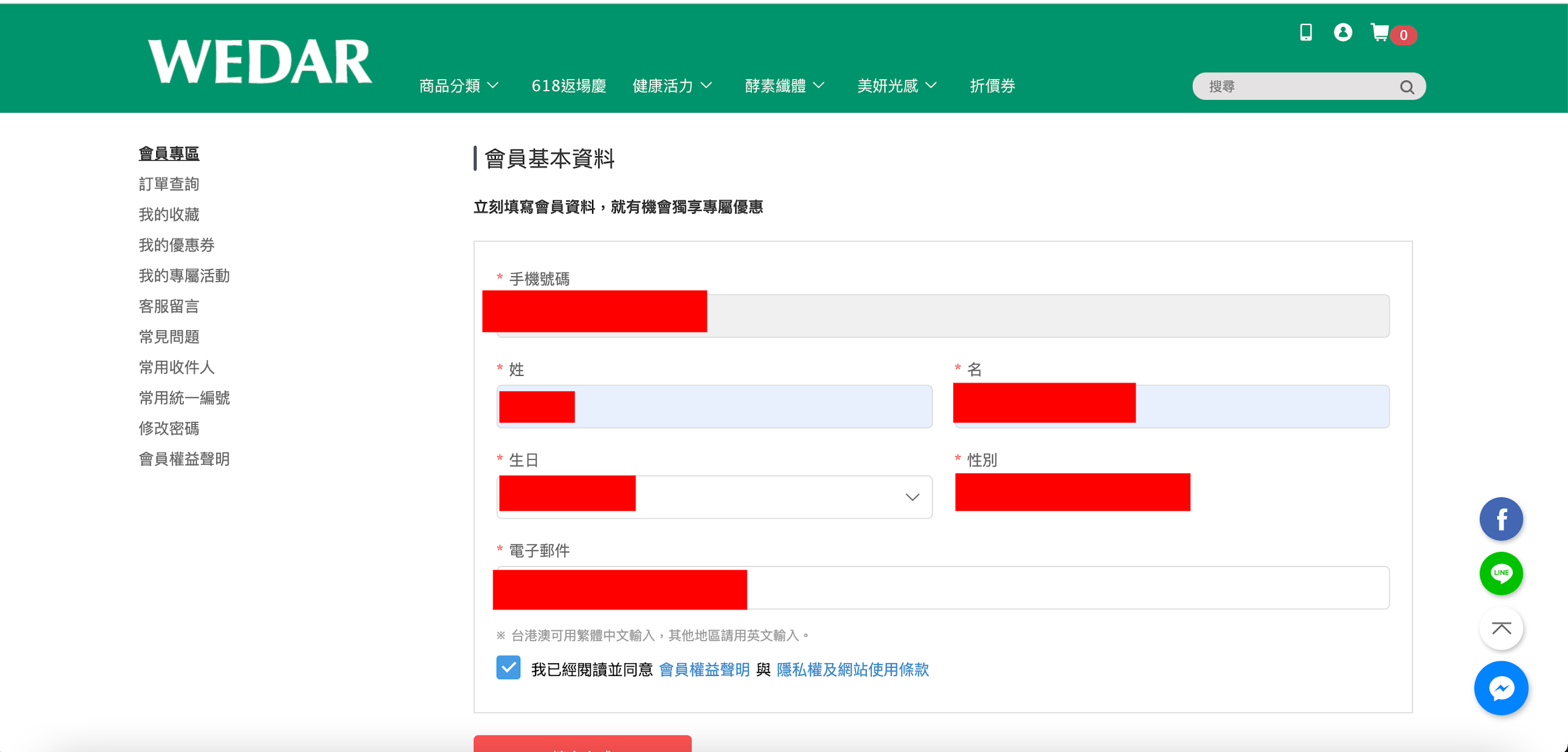The height and width of the screenshot is (752, 1568).
Task: Go to 618返場慶 menu item
Action: point(568,86)
